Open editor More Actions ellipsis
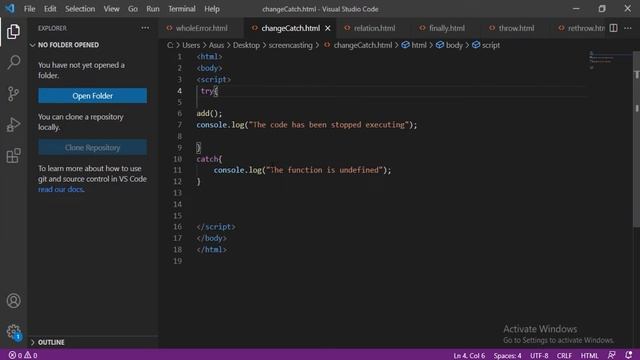Viewport: 640px width, 360px height. pos(628,28)
